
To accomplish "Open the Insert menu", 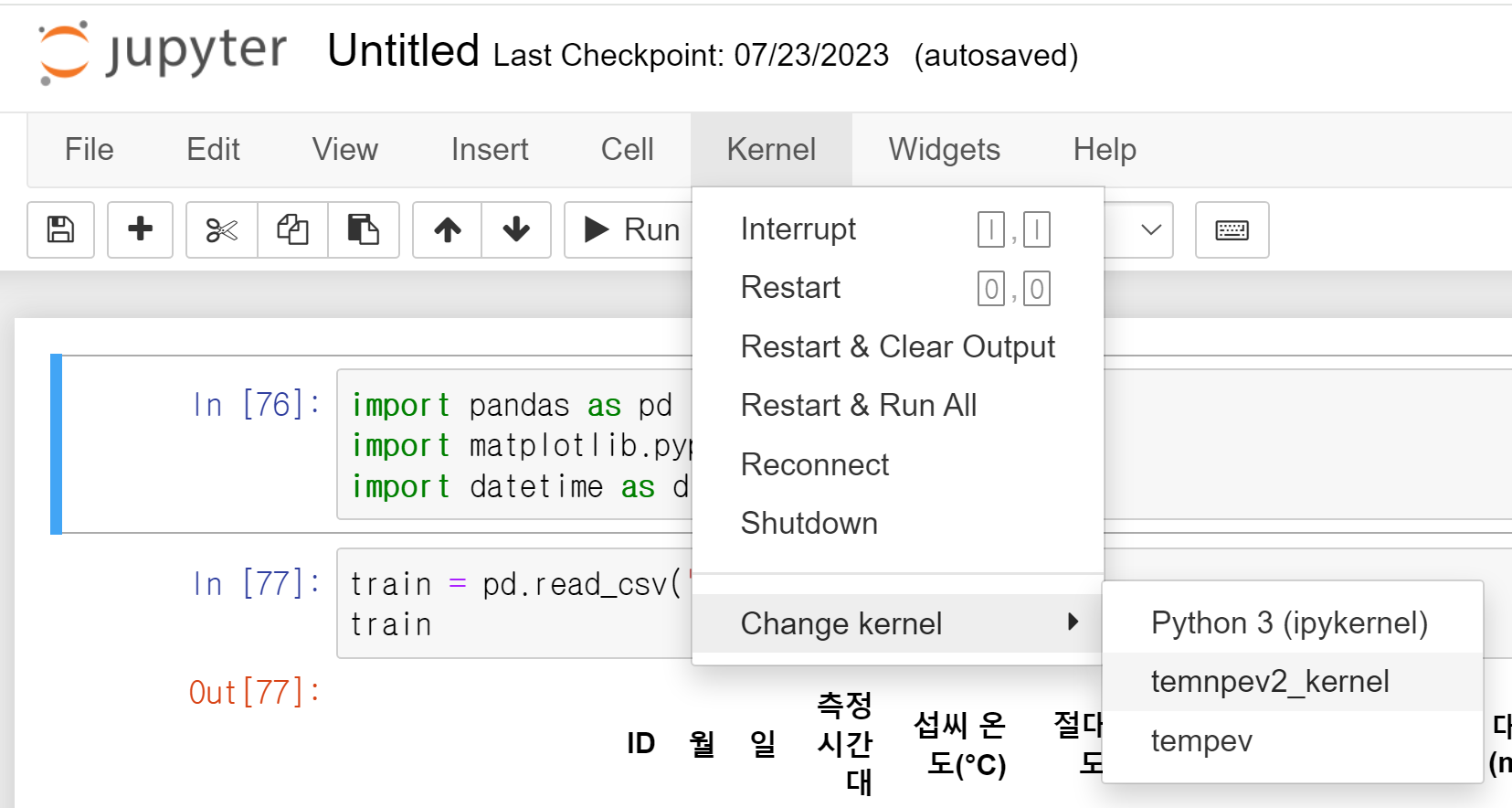I will [490, 150].
